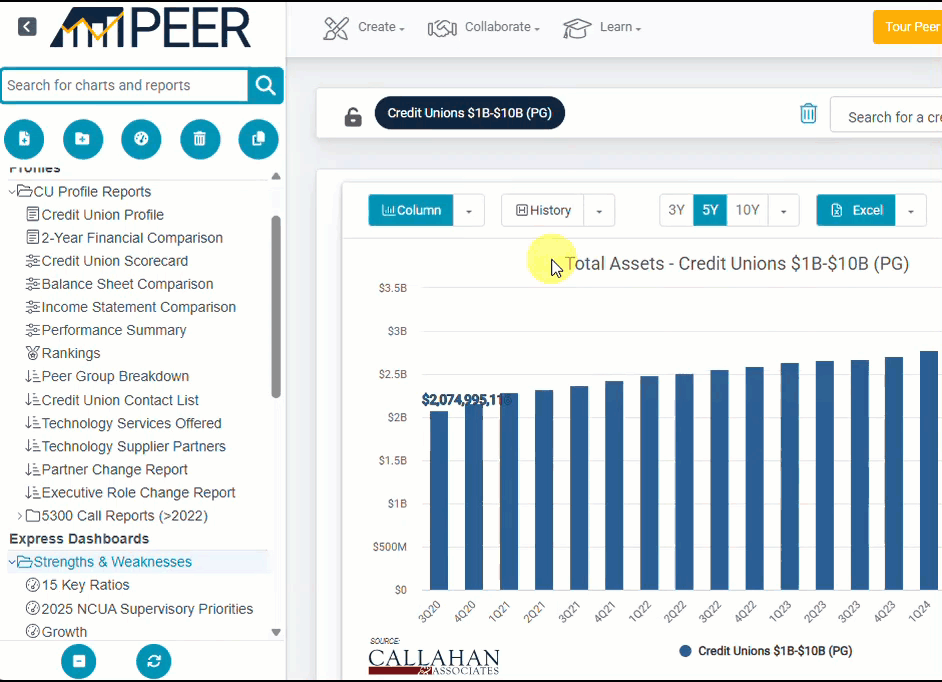The height and width of the screenshot is (682, 942).
Task: Open 2025 NCUA Supervisory Priorities dashboard
Action: (x=139, y=609)
